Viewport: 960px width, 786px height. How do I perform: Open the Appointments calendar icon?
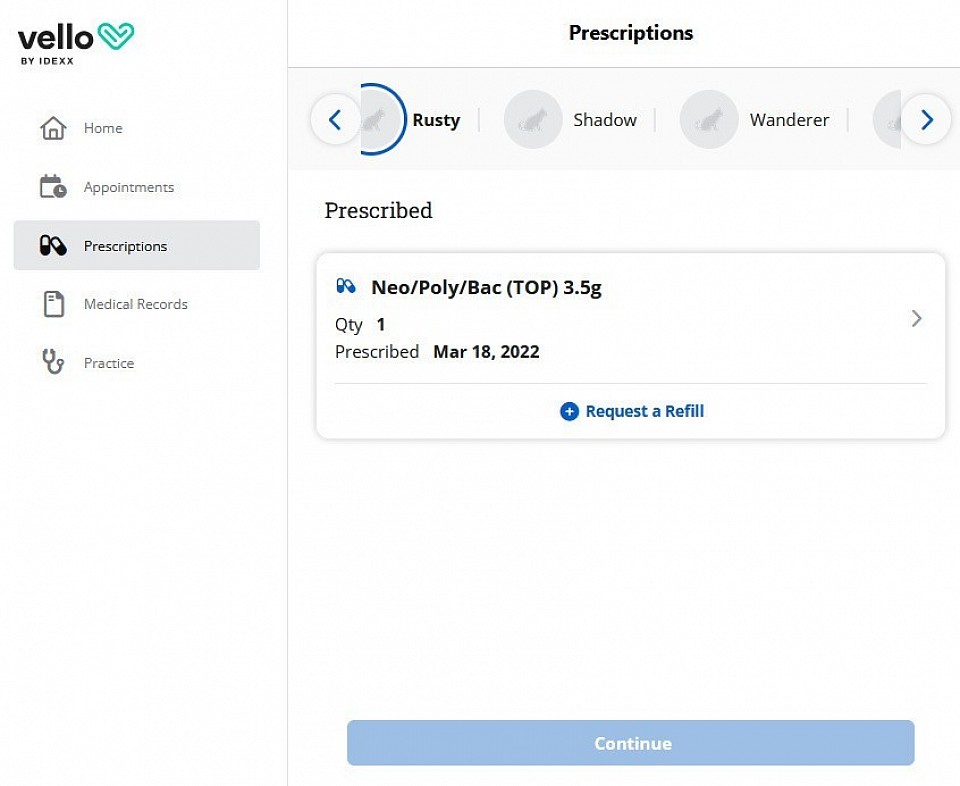coord(53,187)
